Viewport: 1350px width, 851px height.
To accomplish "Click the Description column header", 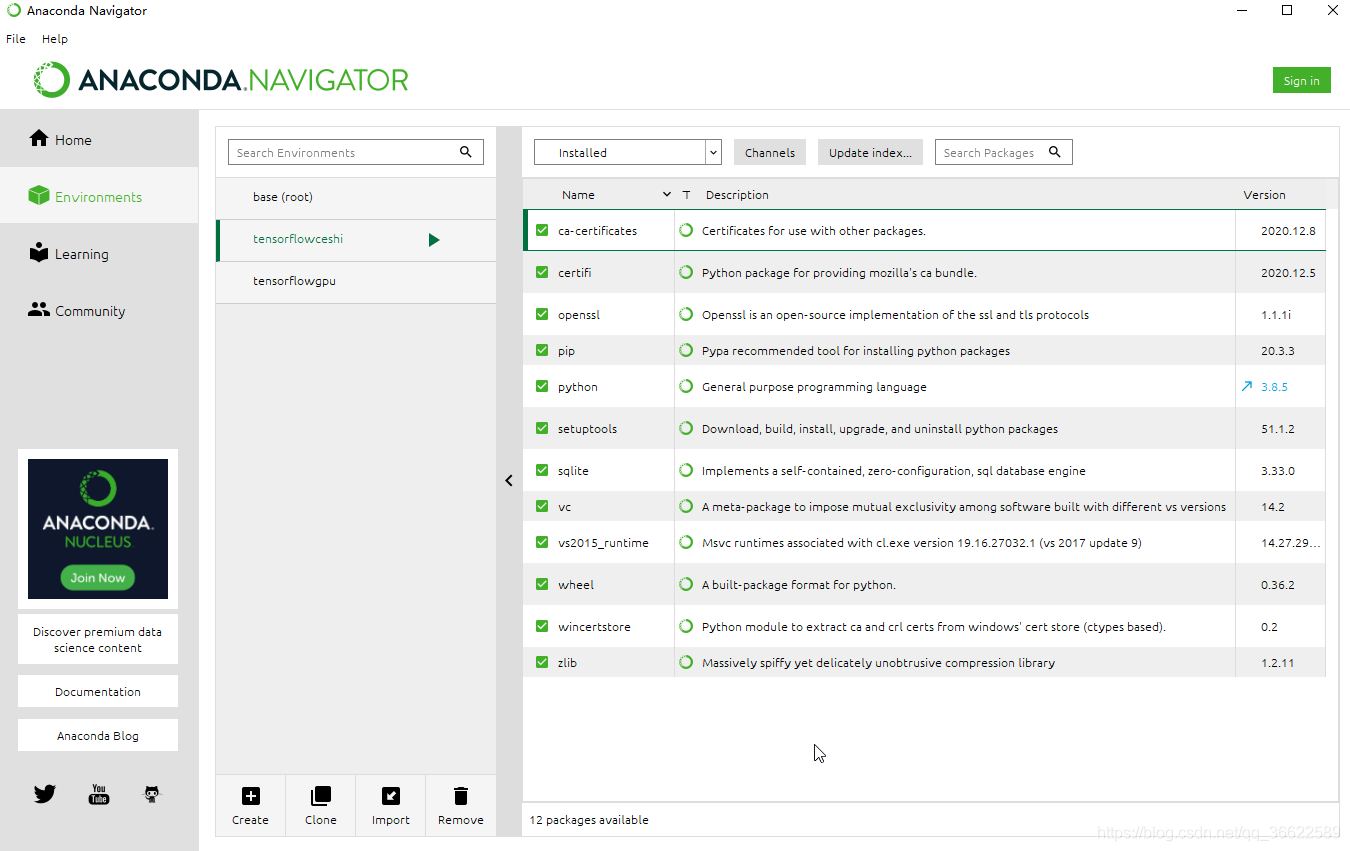I will point(737,195).
